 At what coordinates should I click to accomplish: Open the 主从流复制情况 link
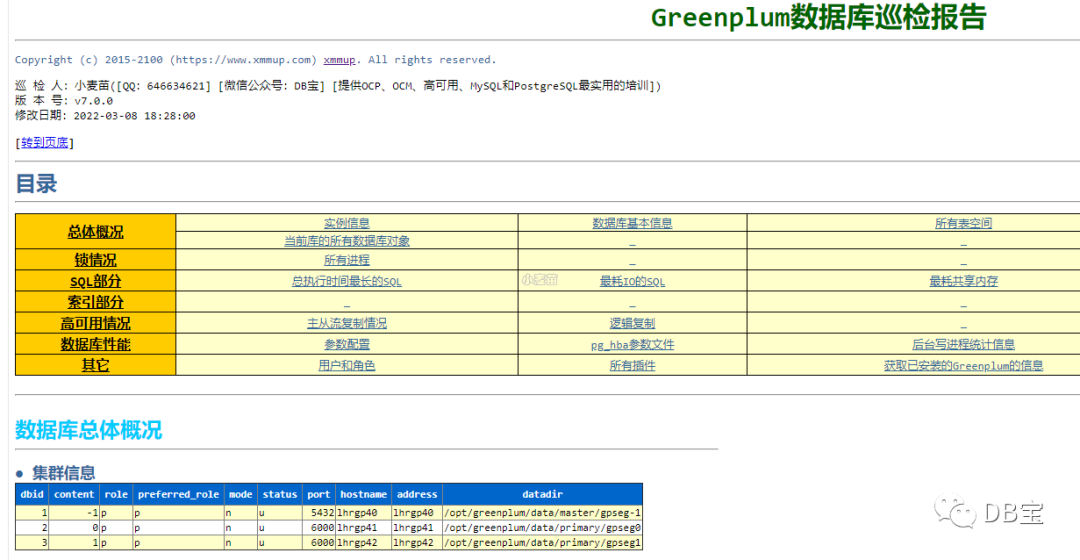click(x=346, y=323)
